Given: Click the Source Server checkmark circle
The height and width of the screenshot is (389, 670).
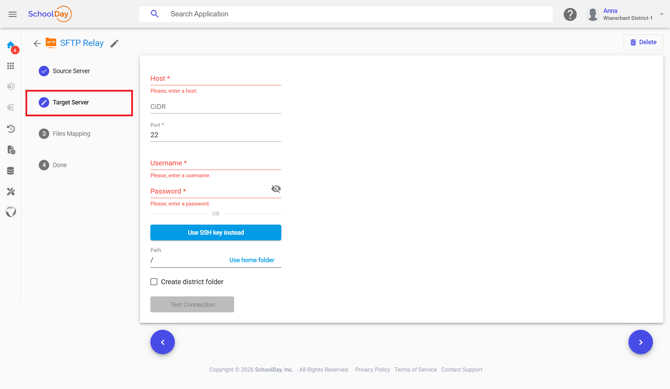Looking at the screenshot, I should point(44,71).
